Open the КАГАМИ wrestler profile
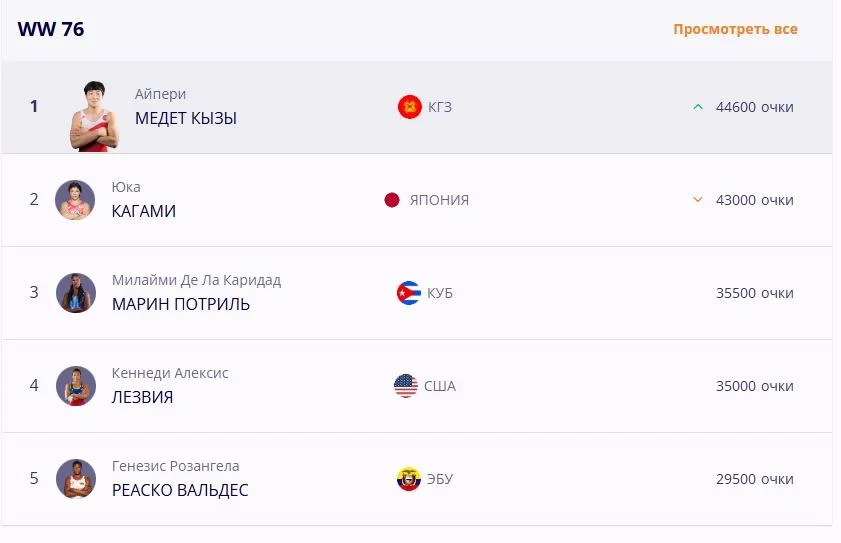The width and height of the screenshot is (841, 543). click(x=144, y=211)
